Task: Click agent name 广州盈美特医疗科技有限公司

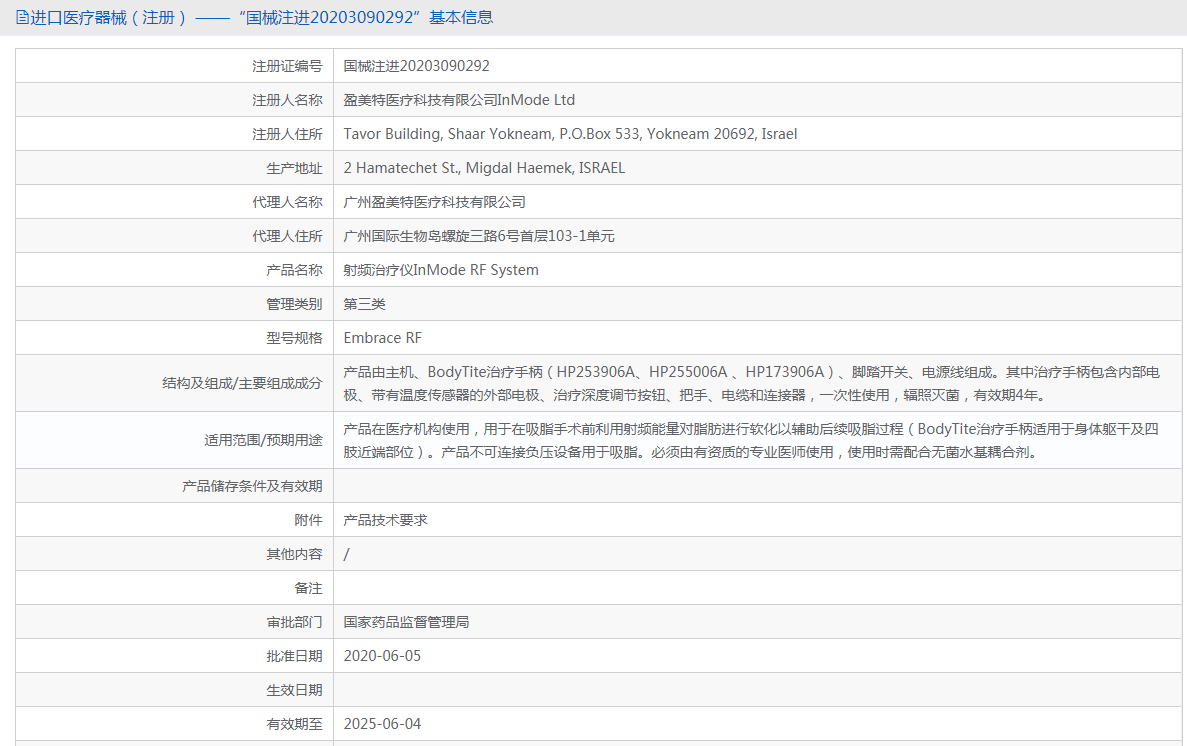Action: 435,202
